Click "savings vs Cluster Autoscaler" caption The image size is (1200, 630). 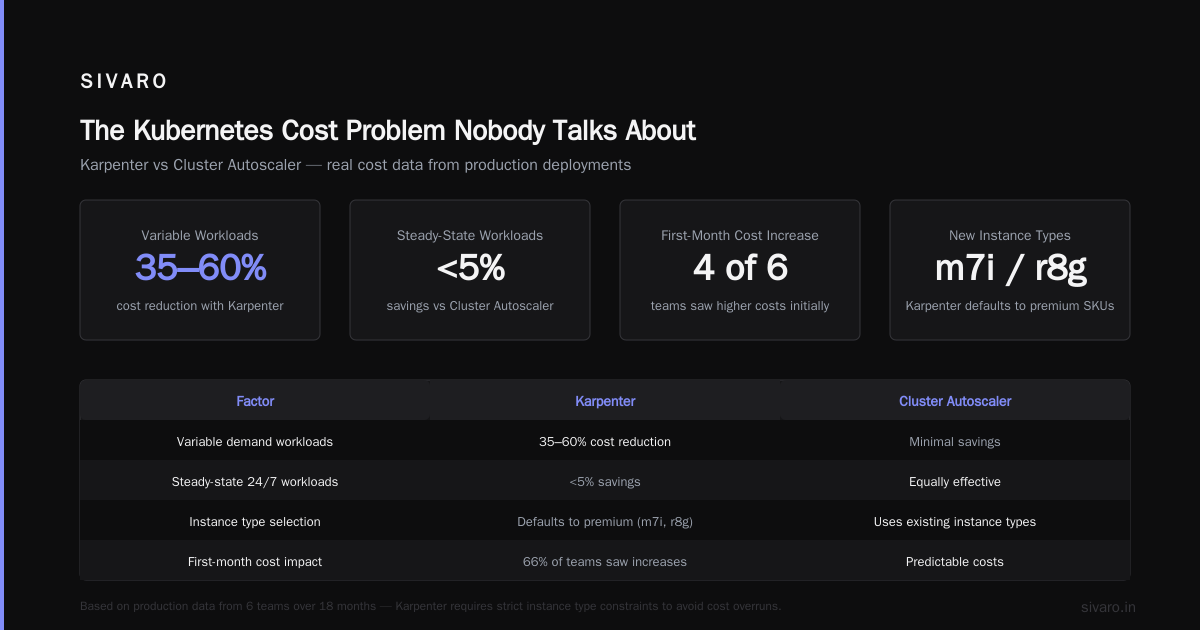[470, 306]
